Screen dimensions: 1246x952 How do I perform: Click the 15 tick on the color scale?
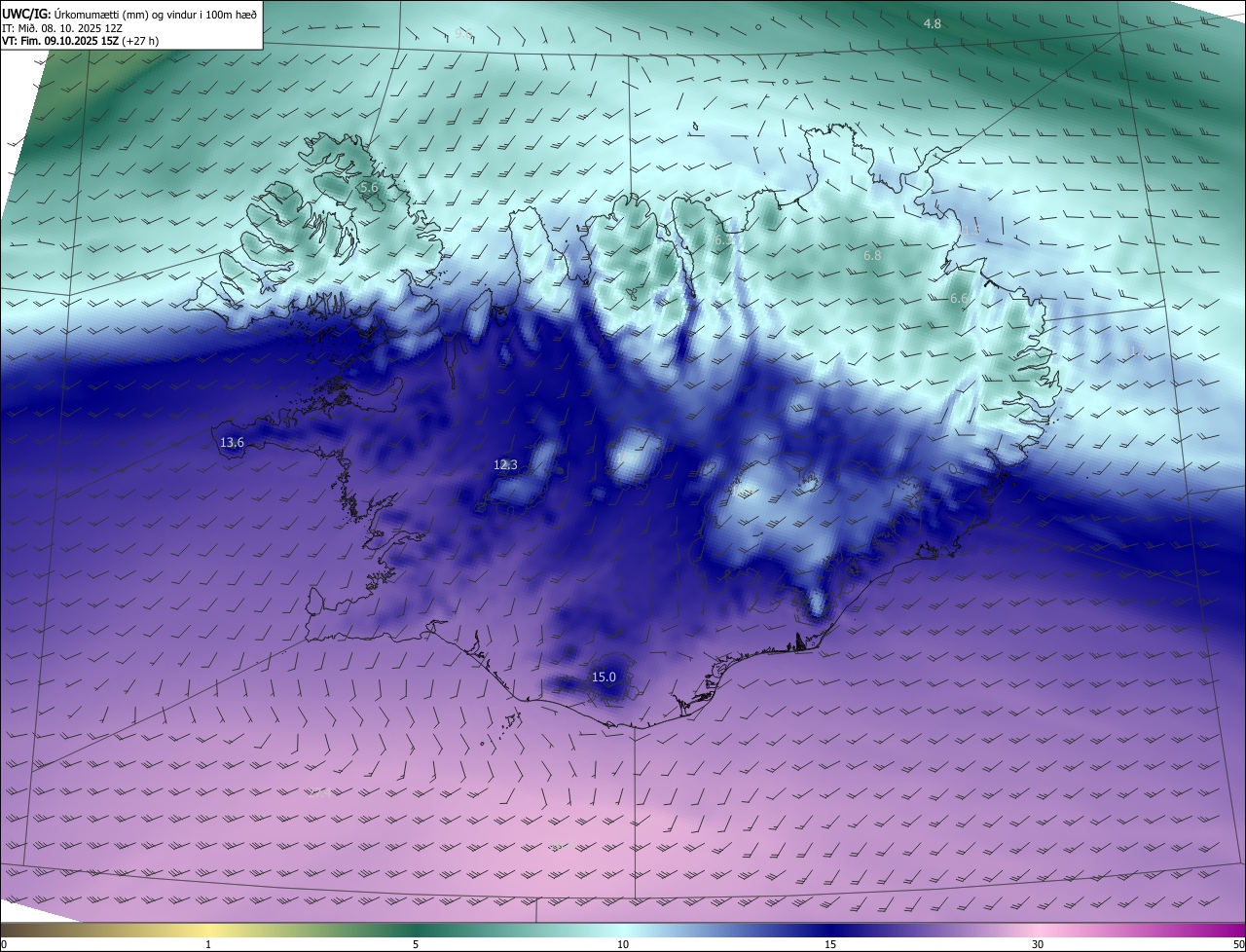(830, 944)
